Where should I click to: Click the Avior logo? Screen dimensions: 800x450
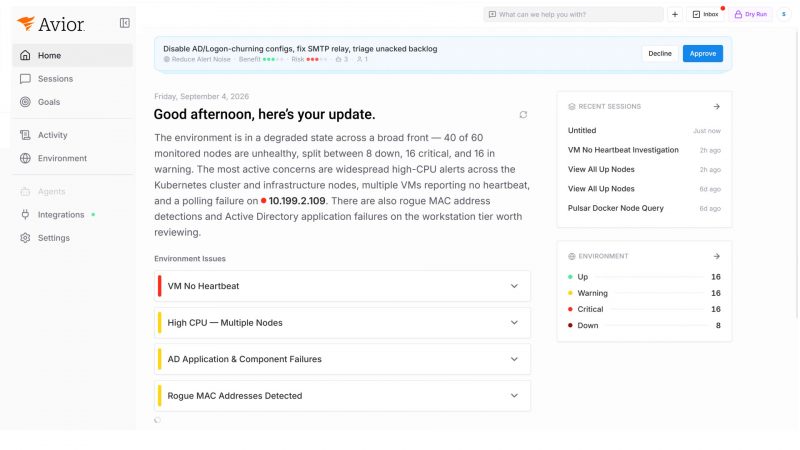click(50, 24)
